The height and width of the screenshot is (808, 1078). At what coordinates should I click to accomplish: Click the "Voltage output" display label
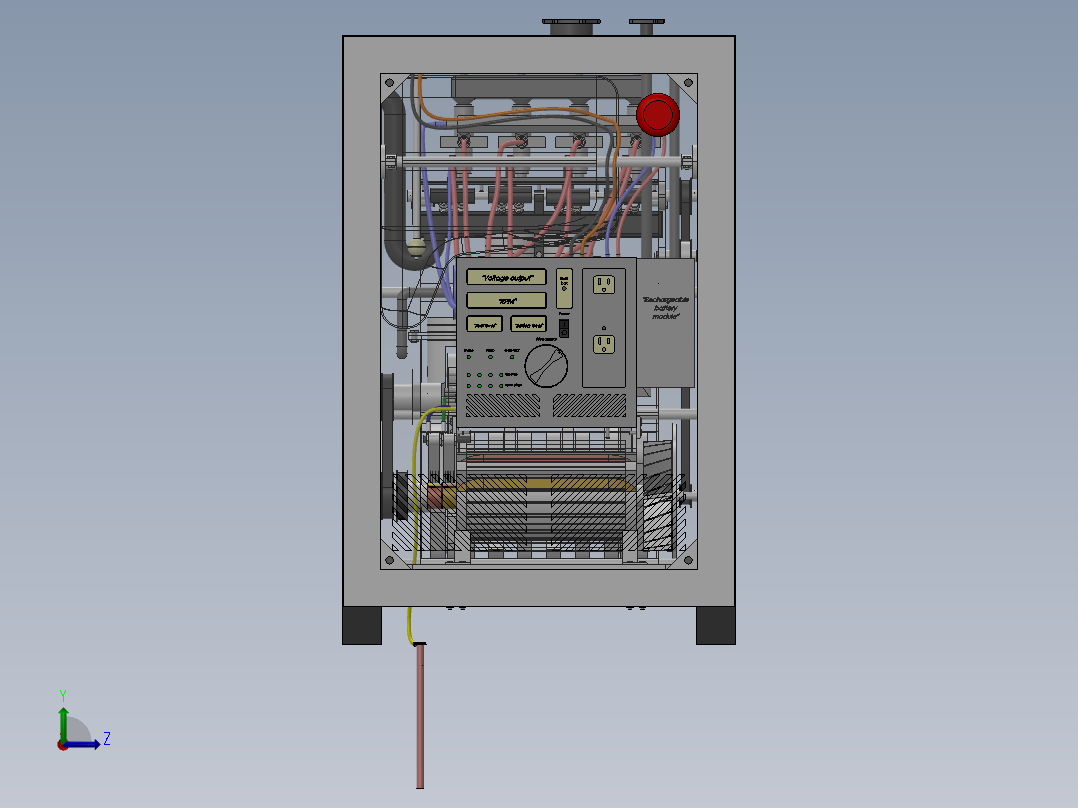pyautogui.click(x=506, y=277)
